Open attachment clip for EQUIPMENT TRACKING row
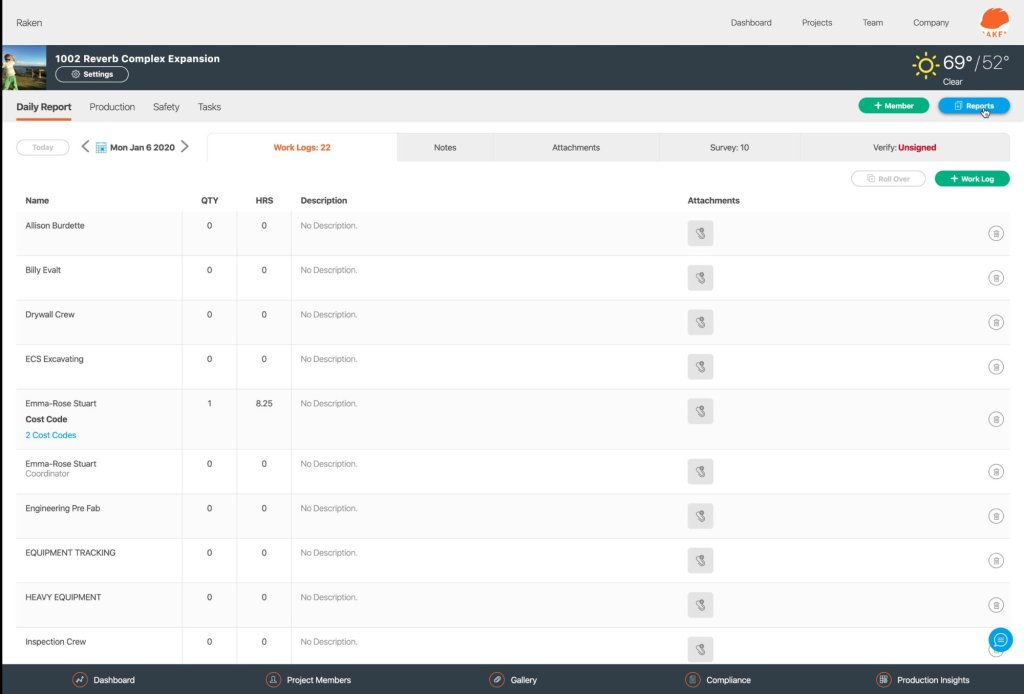The image size is (1024, 694). coord(700,560)
